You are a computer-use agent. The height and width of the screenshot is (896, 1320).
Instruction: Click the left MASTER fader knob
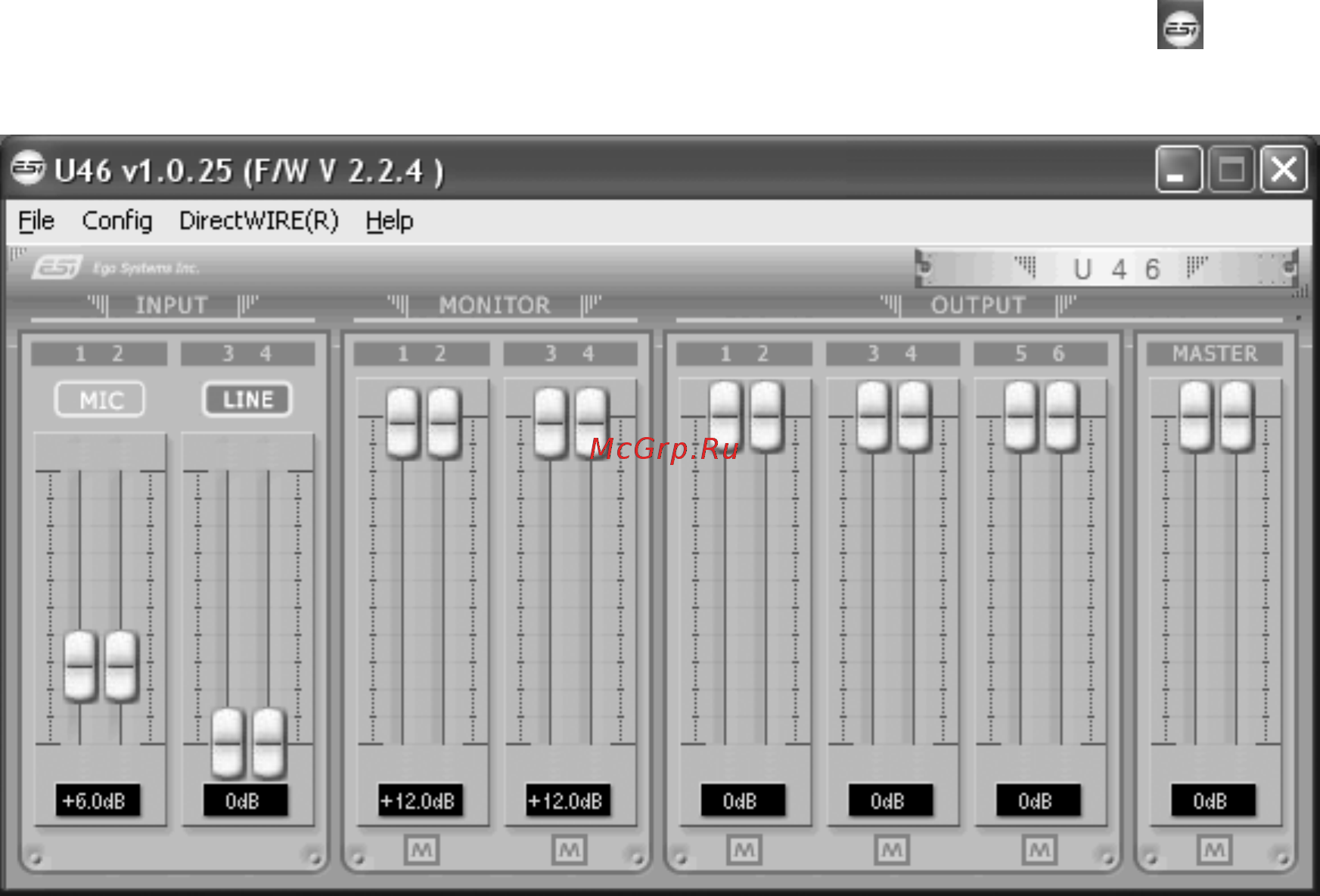1195,417
